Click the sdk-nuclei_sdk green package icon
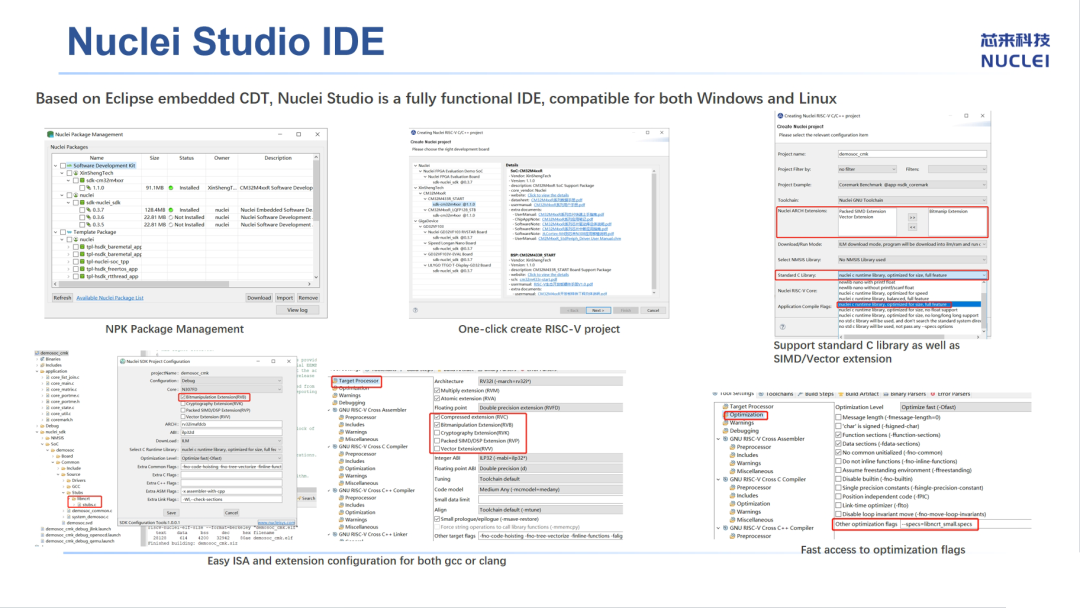 pos(82,202)
